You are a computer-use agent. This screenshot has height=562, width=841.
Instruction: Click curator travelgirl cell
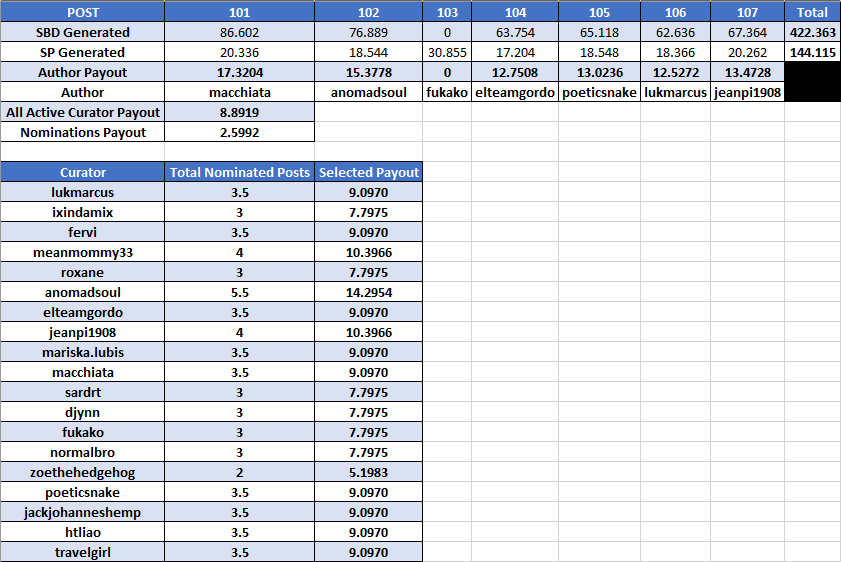(x=83, y=552)
